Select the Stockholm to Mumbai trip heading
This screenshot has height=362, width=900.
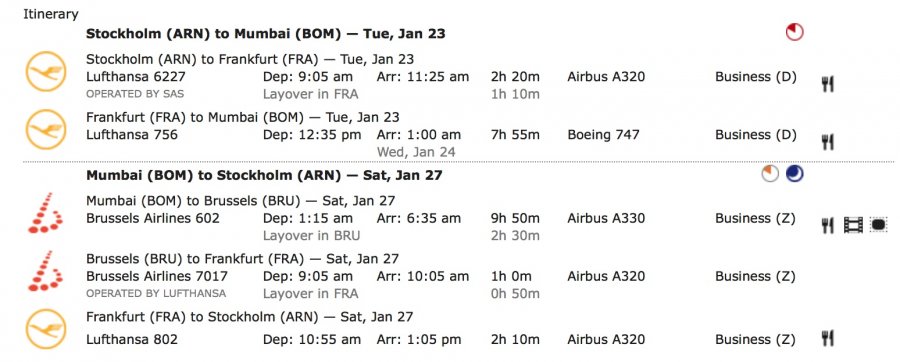(x=266, y=34)
